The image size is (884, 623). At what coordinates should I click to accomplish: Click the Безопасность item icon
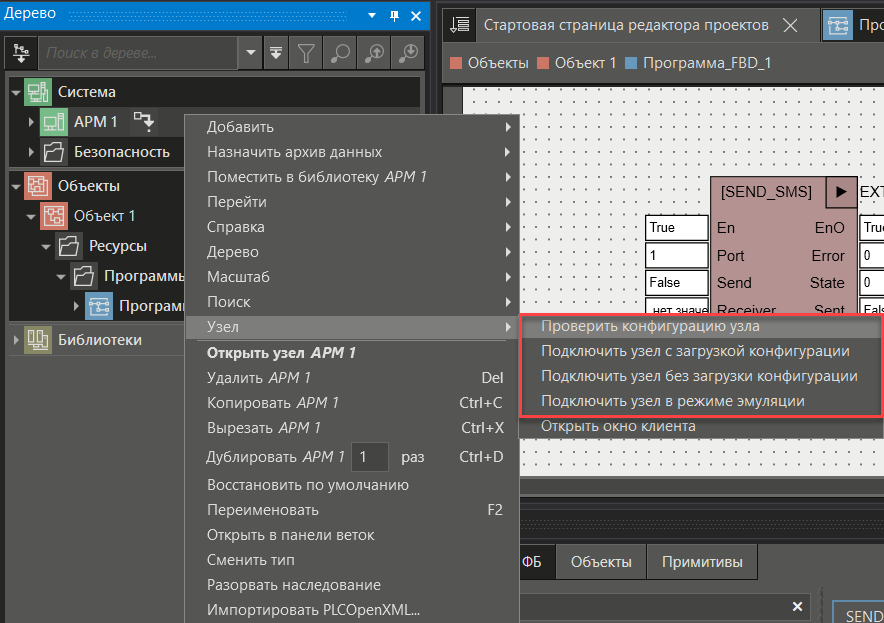(x=53, y=153)
